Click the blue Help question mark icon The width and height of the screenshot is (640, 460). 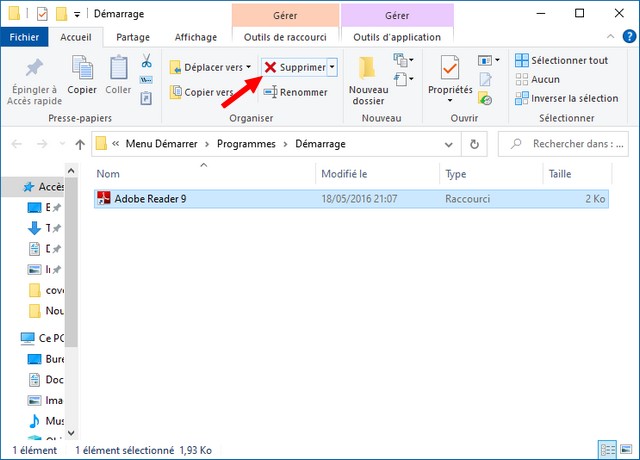(629, 37)
